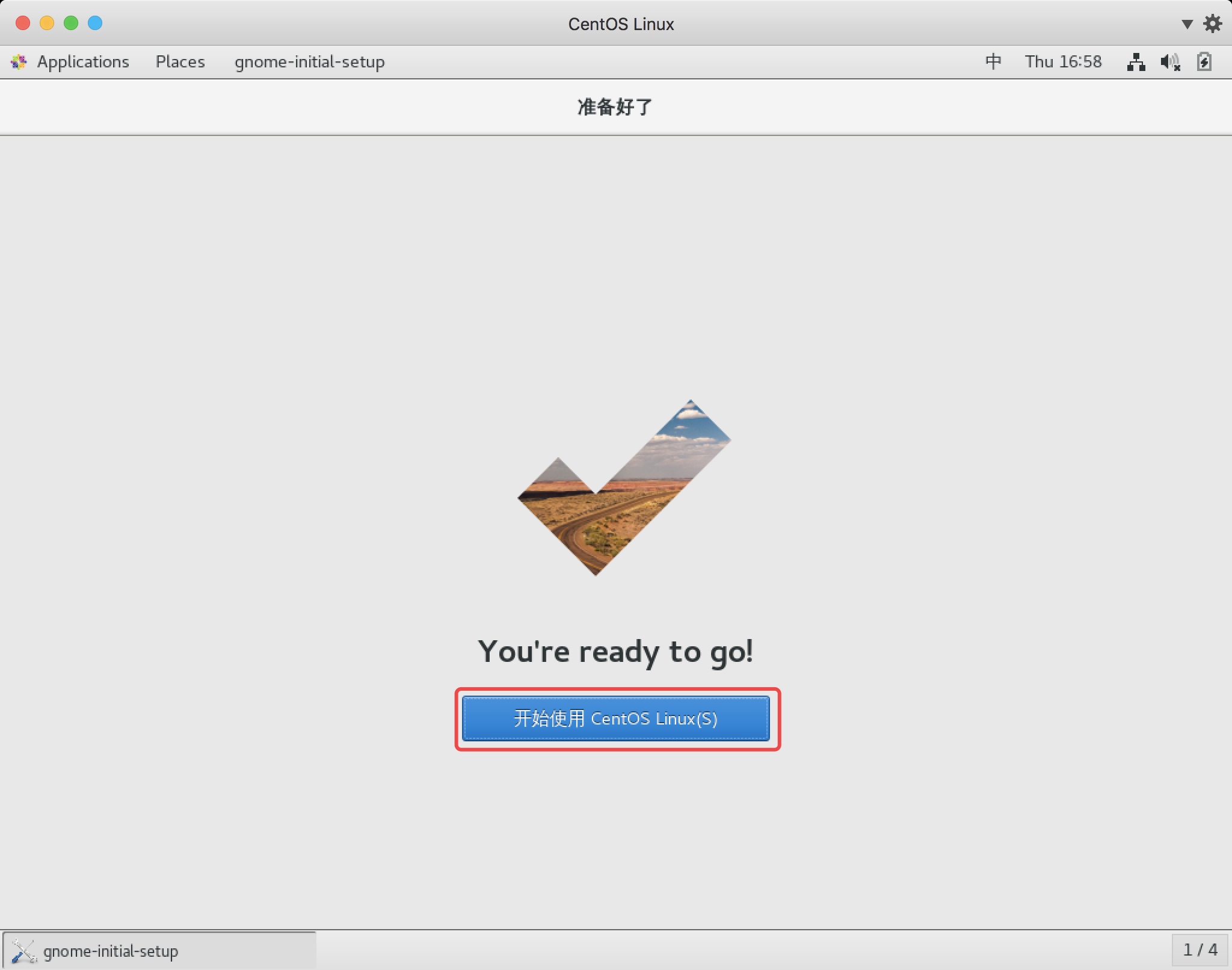Open the Places menu
This screenshot has width=1232, height=970.
click(180, 61)
